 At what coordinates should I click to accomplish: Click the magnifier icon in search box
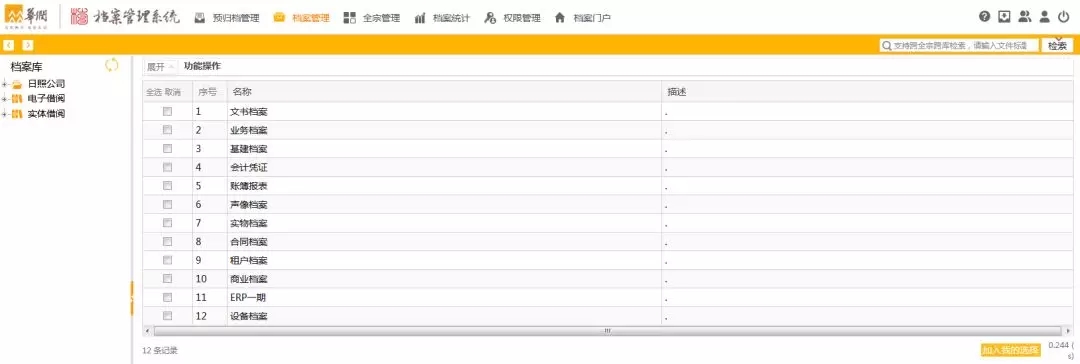[887, 46]
